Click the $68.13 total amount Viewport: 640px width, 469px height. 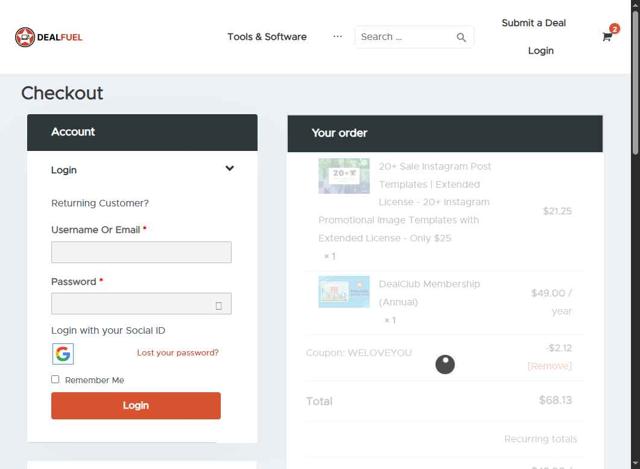[x=556, y=400]
